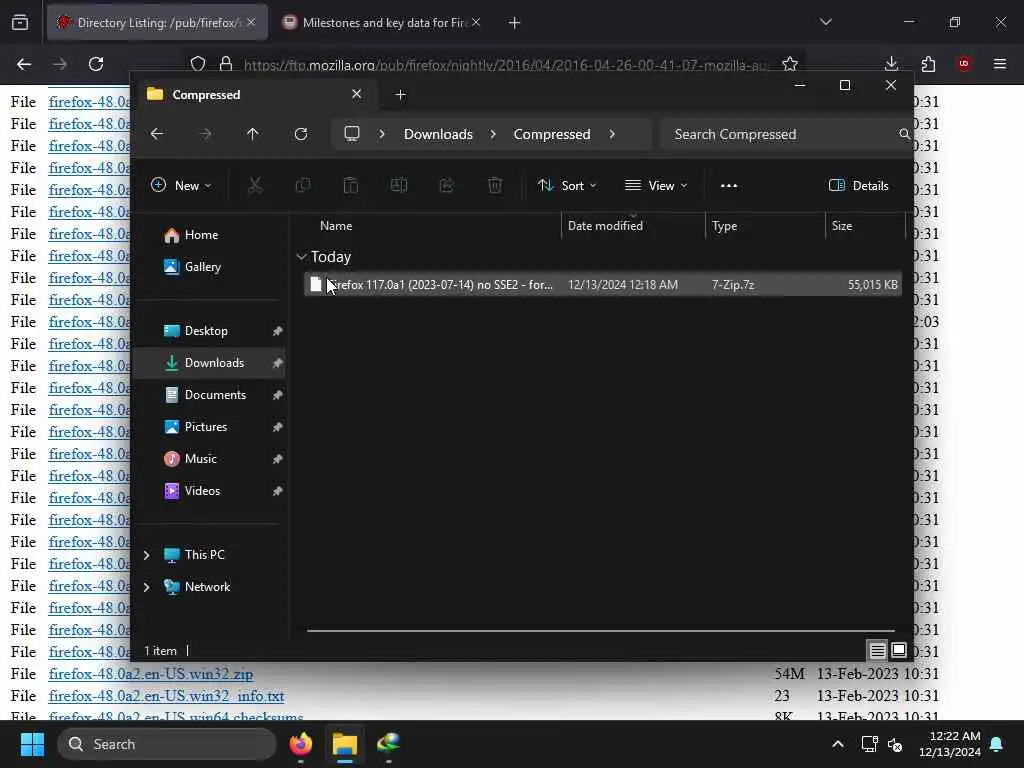Click the Rename icon in Explorer toolbar

pos(399,185)
